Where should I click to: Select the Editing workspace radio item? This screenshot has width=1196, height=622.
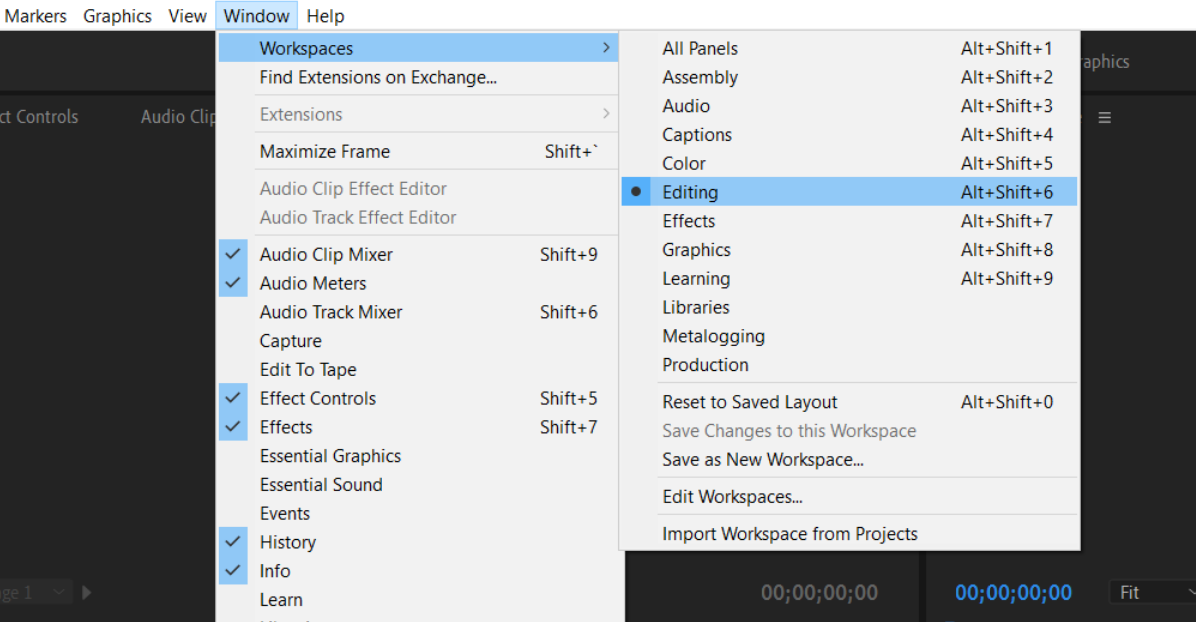point(690,192)
